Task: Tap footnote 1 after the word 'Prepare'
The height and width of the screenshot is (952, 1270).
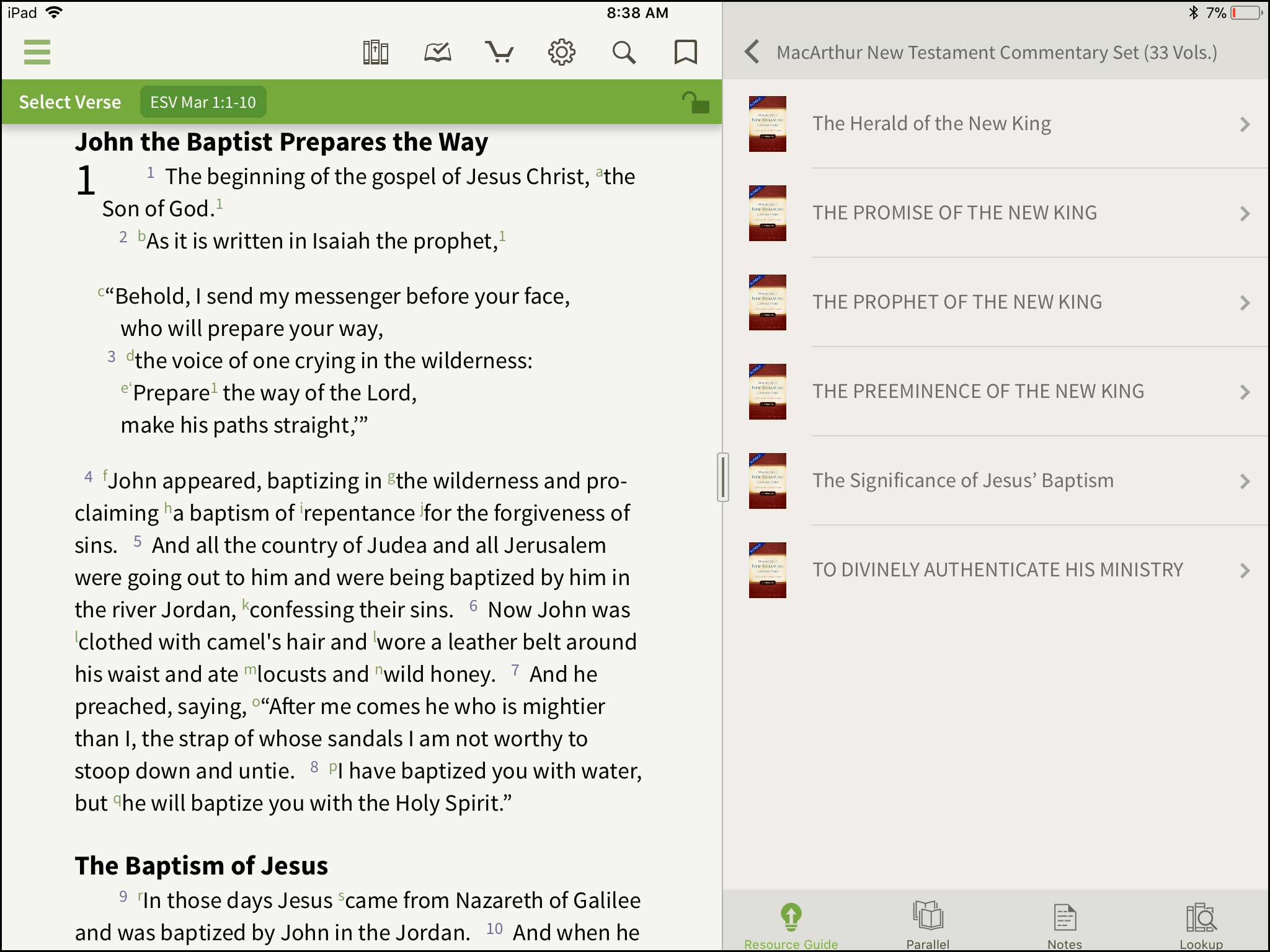Action: pyautogui.click(x=215, y=388)
